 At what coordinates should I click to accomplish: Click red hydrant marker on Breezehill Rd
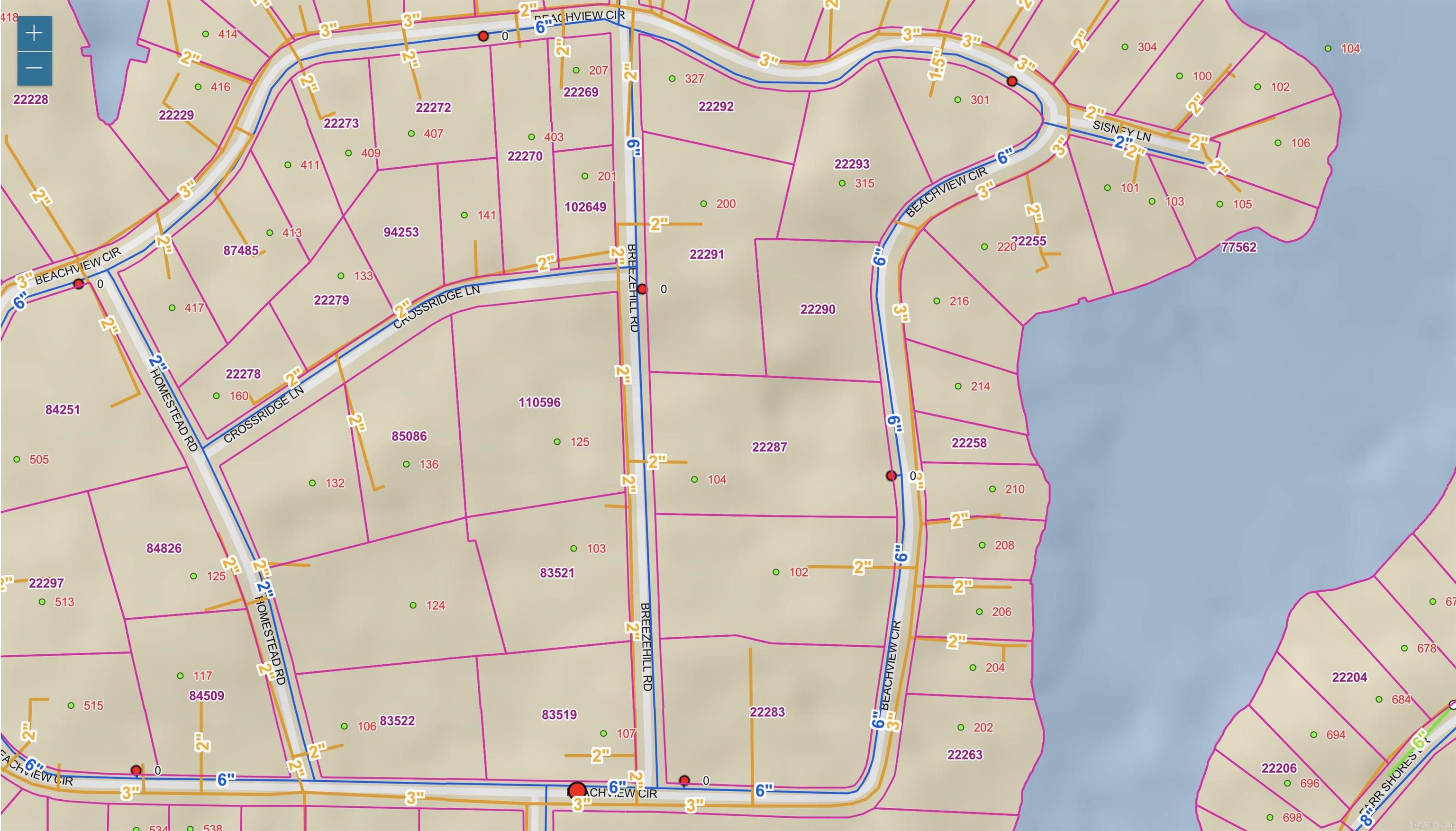(642, 289)
